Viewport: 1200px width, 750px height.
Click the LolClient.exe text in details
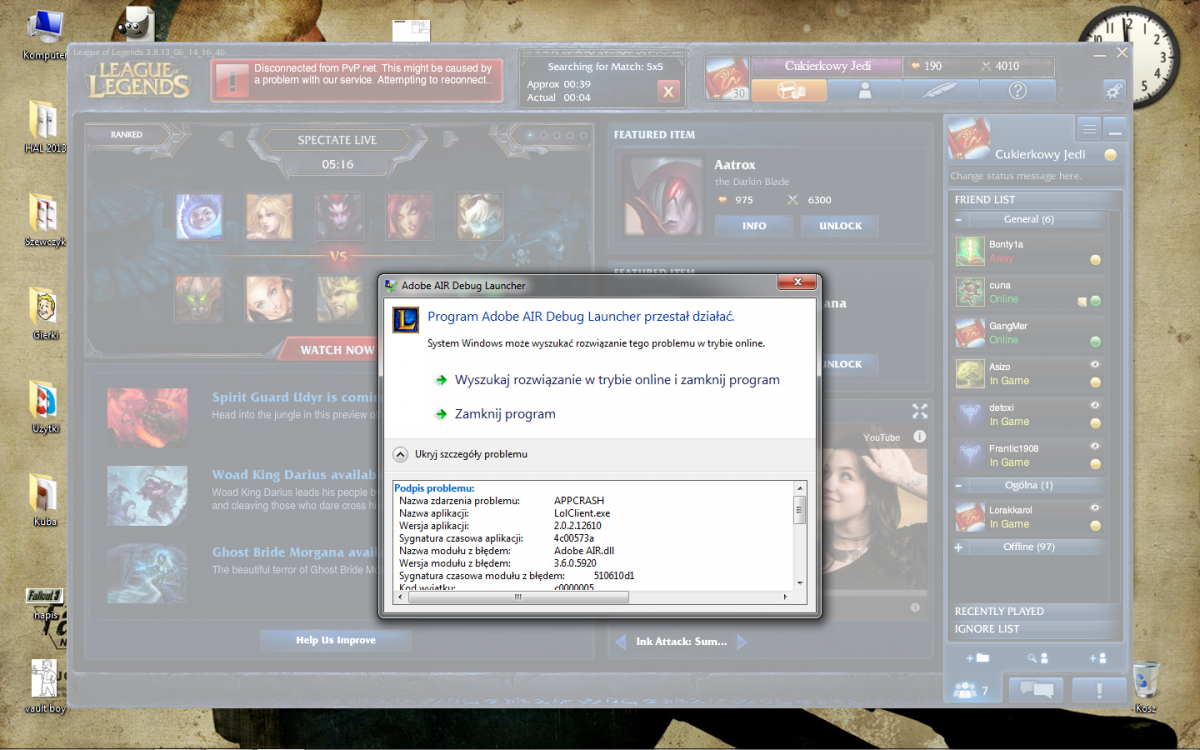[582, 513]
